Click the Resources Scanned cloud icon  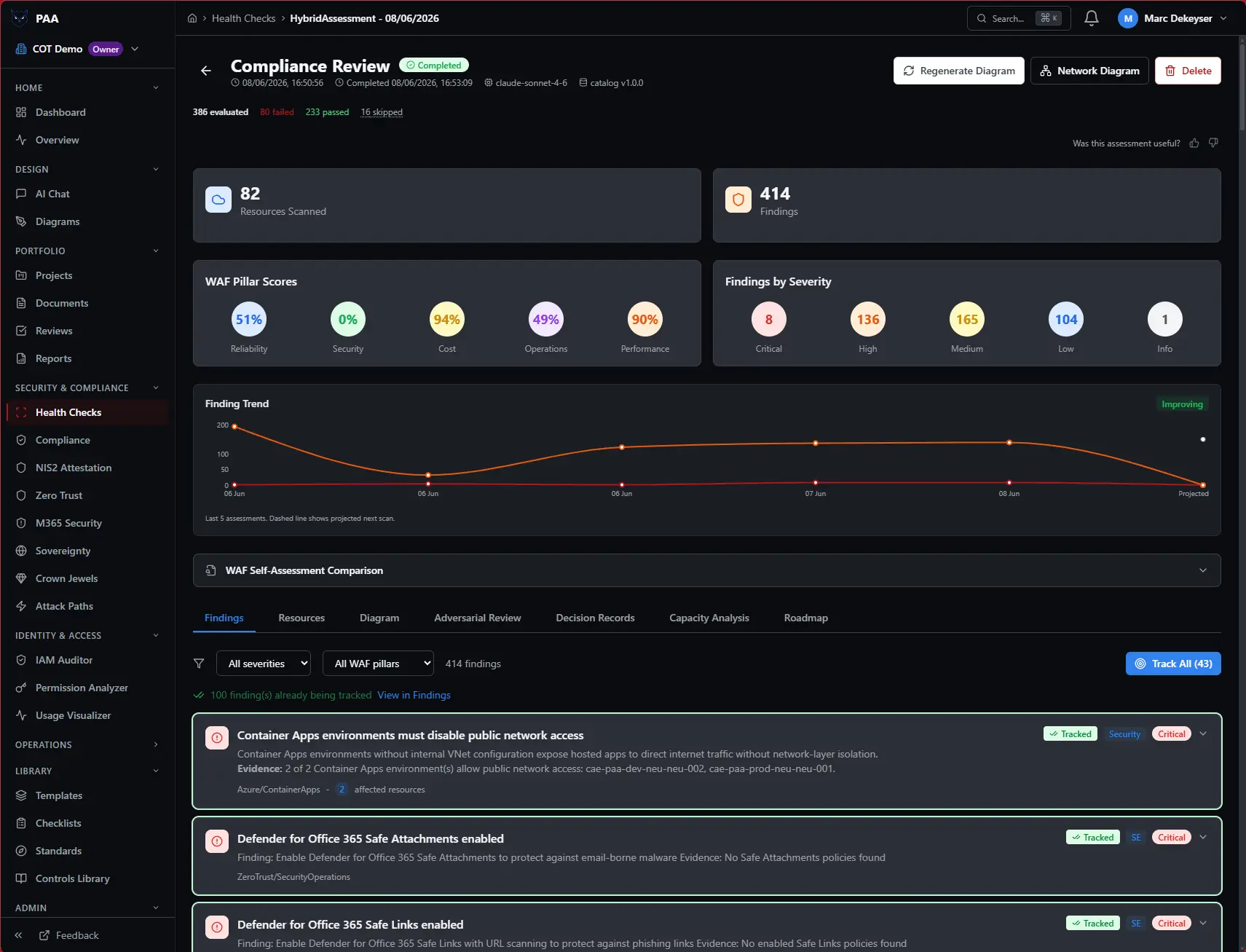[x=218, y=200]
